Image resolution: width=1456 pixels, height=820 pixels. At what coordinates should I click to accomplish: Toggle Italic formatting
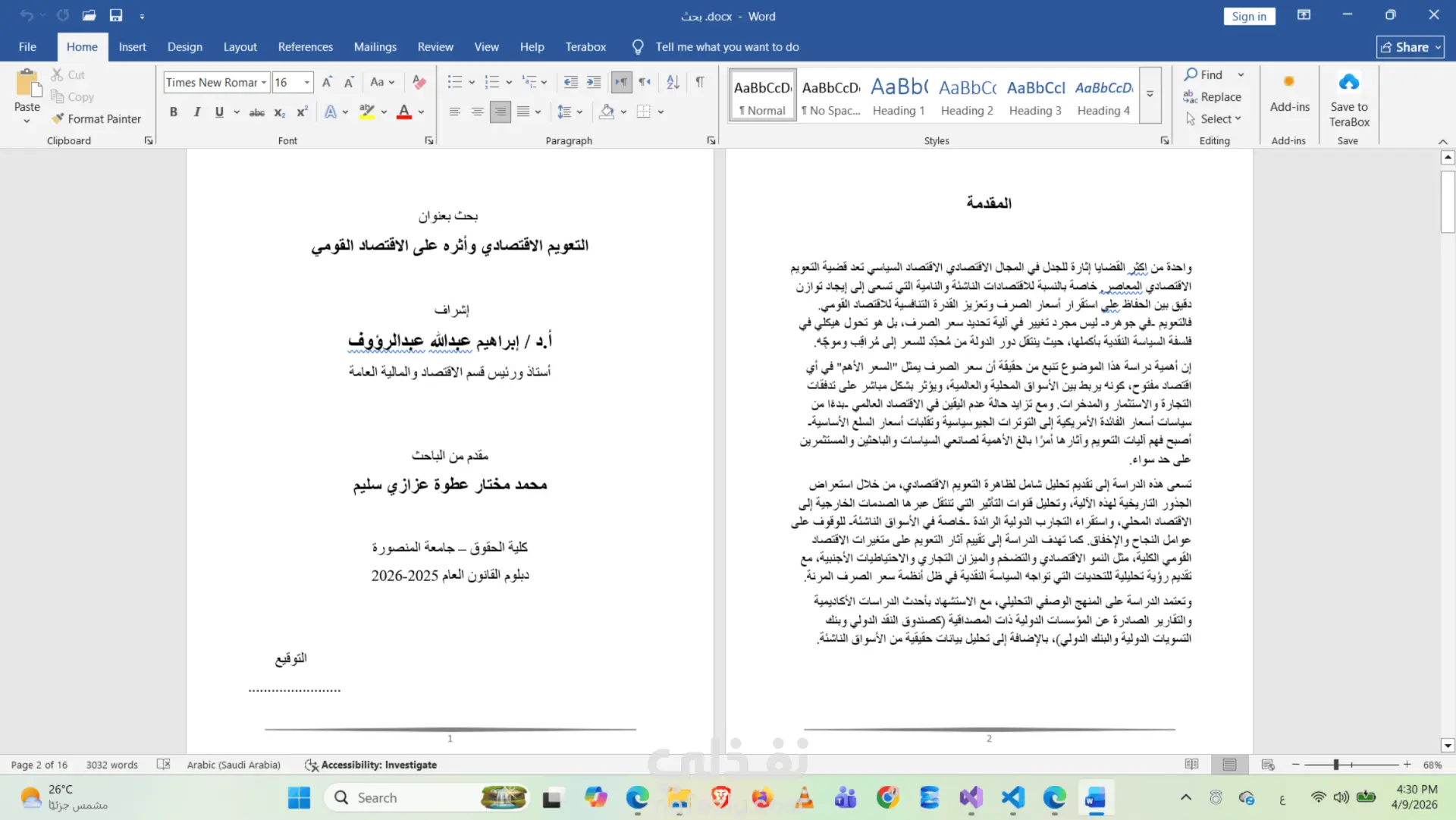click(196, 112)
